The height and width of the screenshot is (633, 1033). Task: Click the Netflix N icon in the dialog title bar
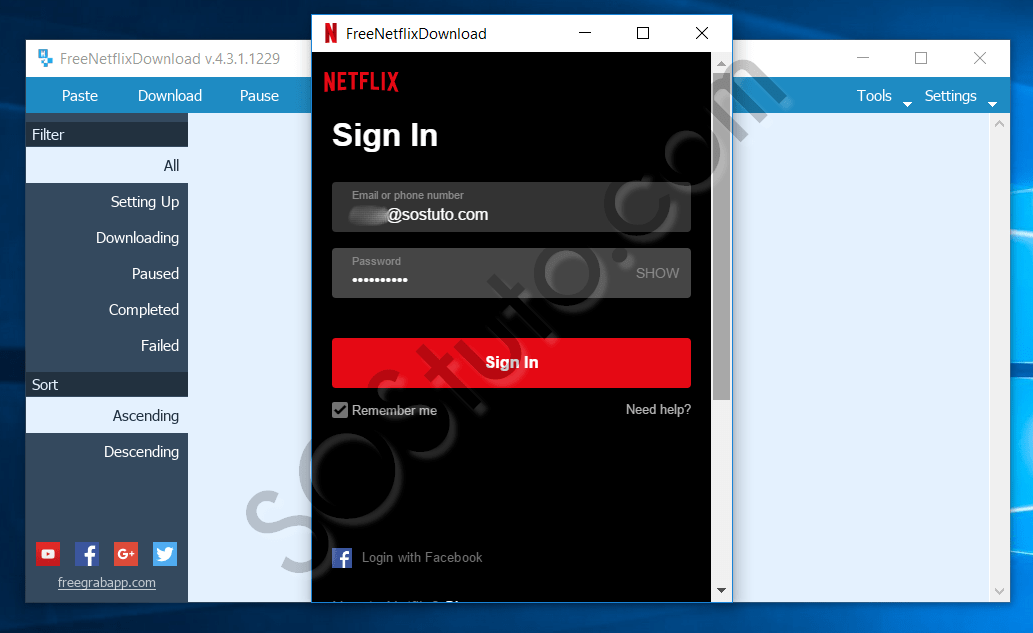click(x=330, y=33)
